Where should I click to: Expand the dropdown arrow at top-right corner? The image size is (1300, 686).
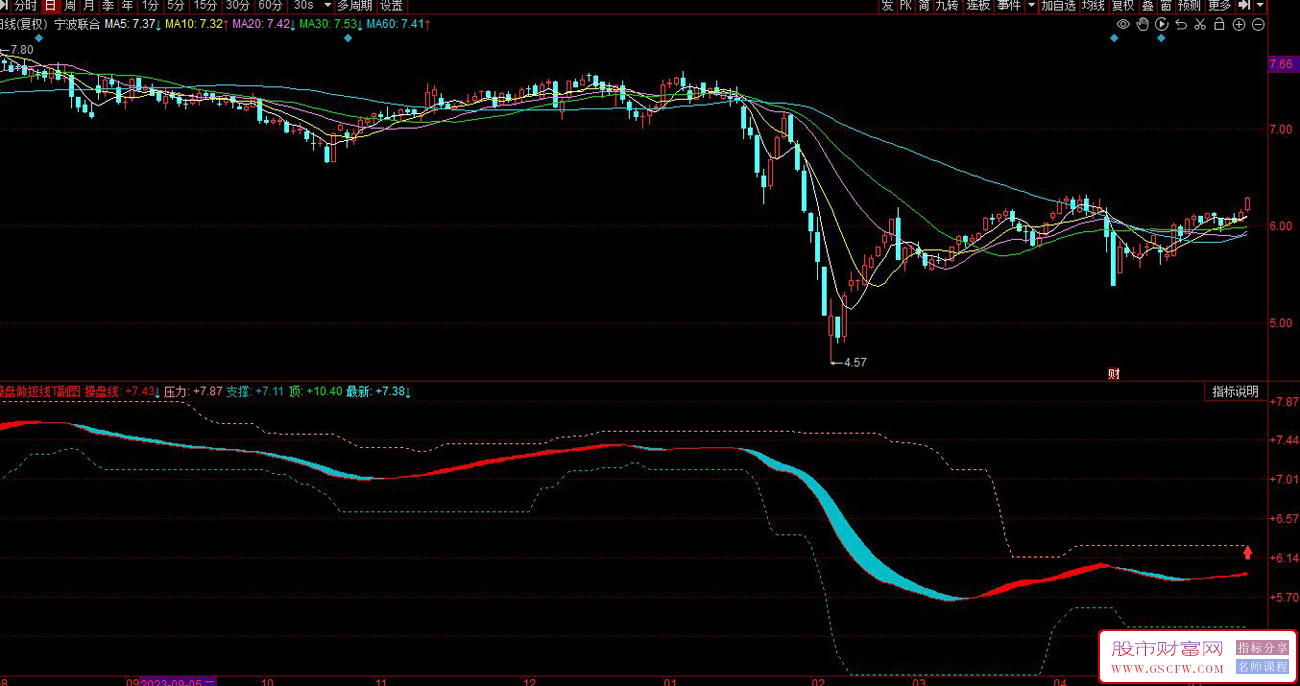pyautogui.click(x=1260, y=5)
